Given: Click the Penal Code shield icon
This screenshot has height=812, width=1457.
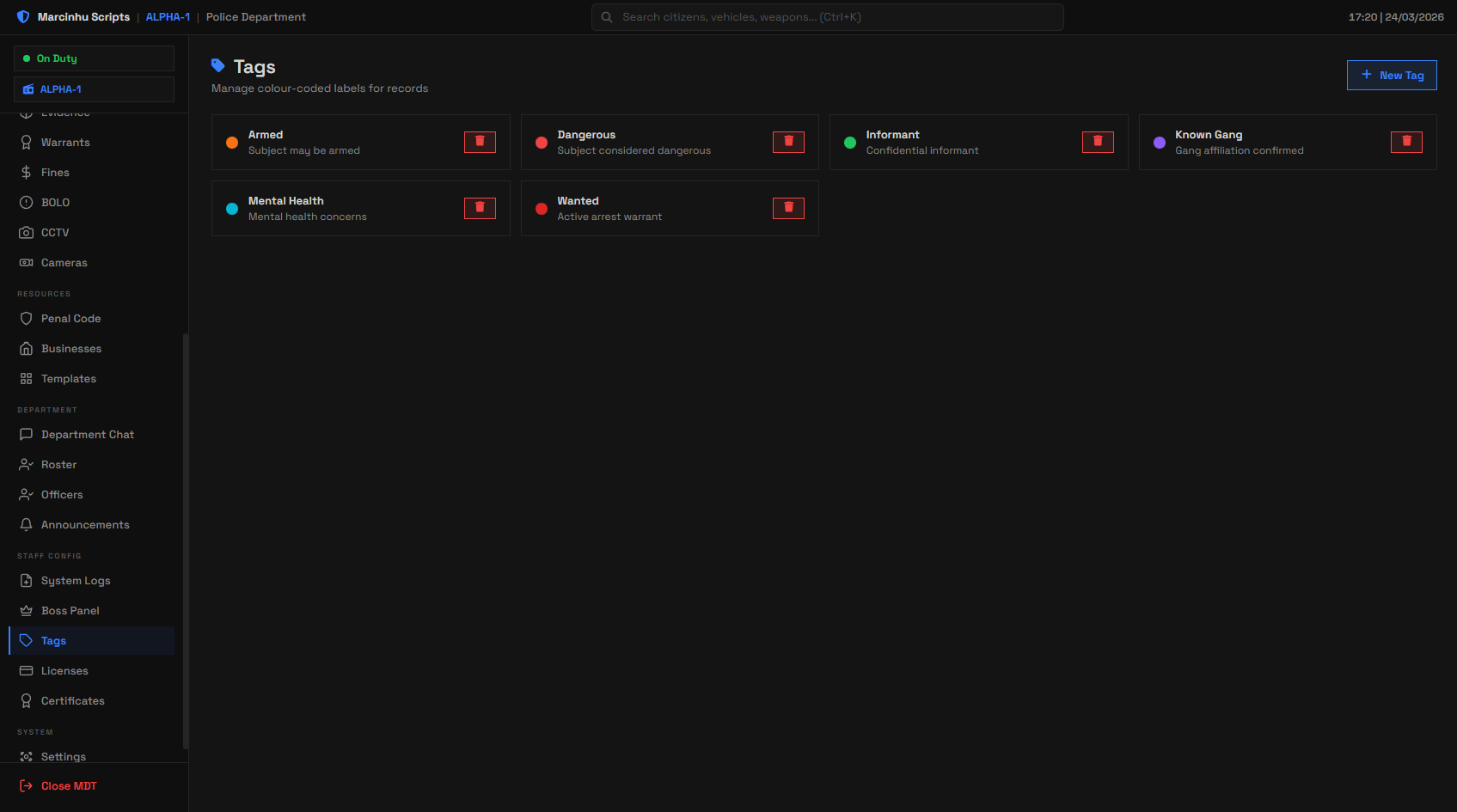Looking at the screenshot, I should pyautogui.click(x=27, y=319).
